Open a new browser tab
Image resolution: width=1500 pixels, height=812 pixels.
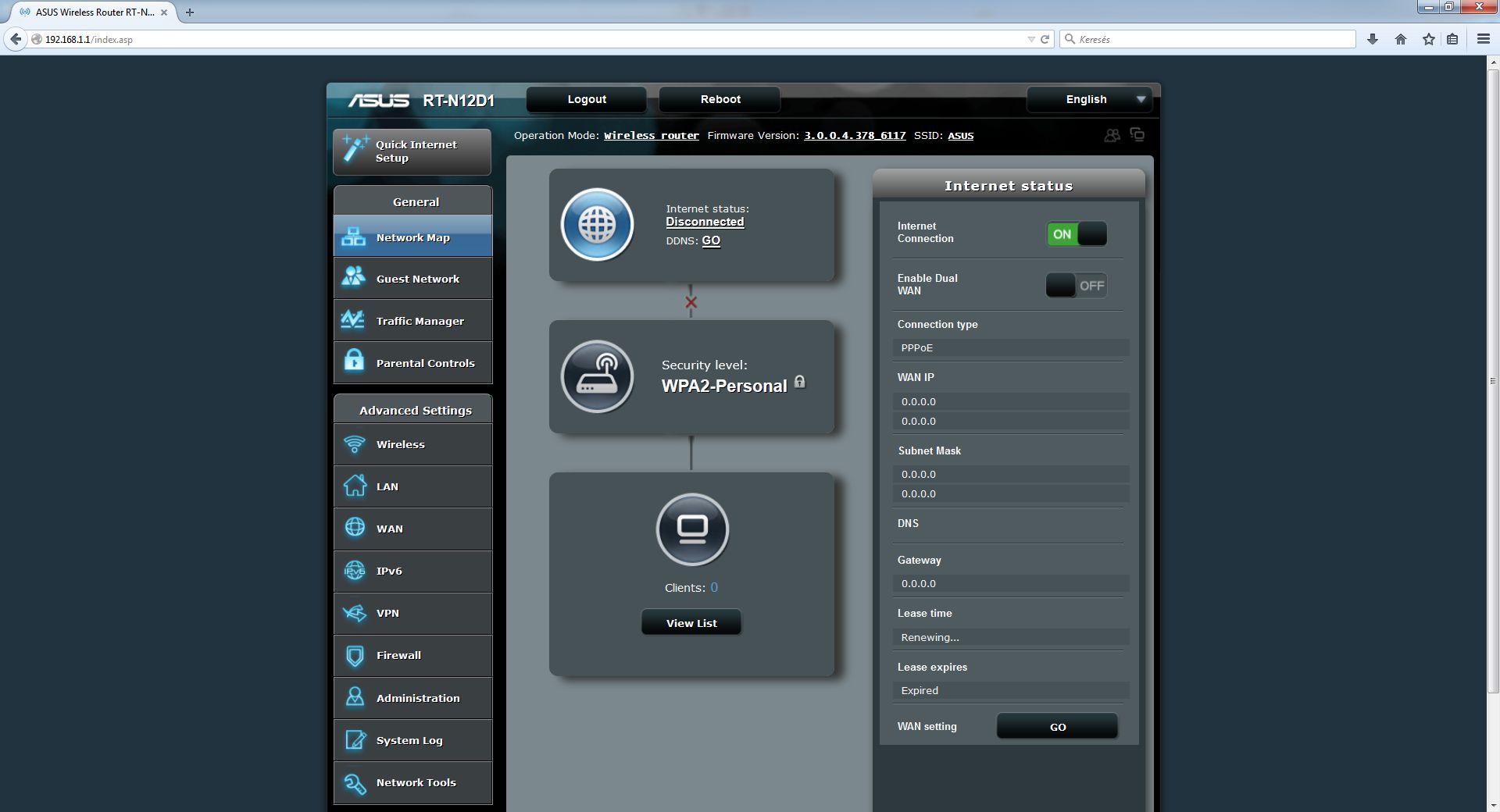(190, 12)
